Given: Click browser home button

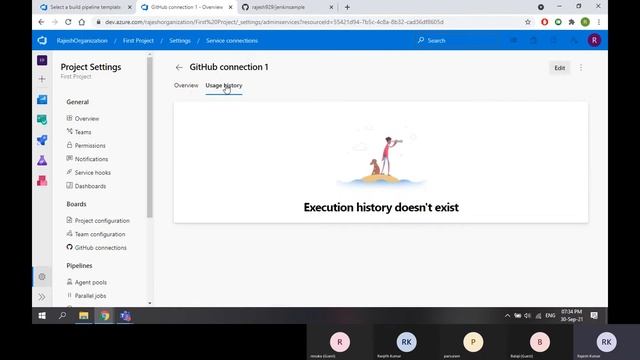Looking at the screenshot, I should click(82, 22).
